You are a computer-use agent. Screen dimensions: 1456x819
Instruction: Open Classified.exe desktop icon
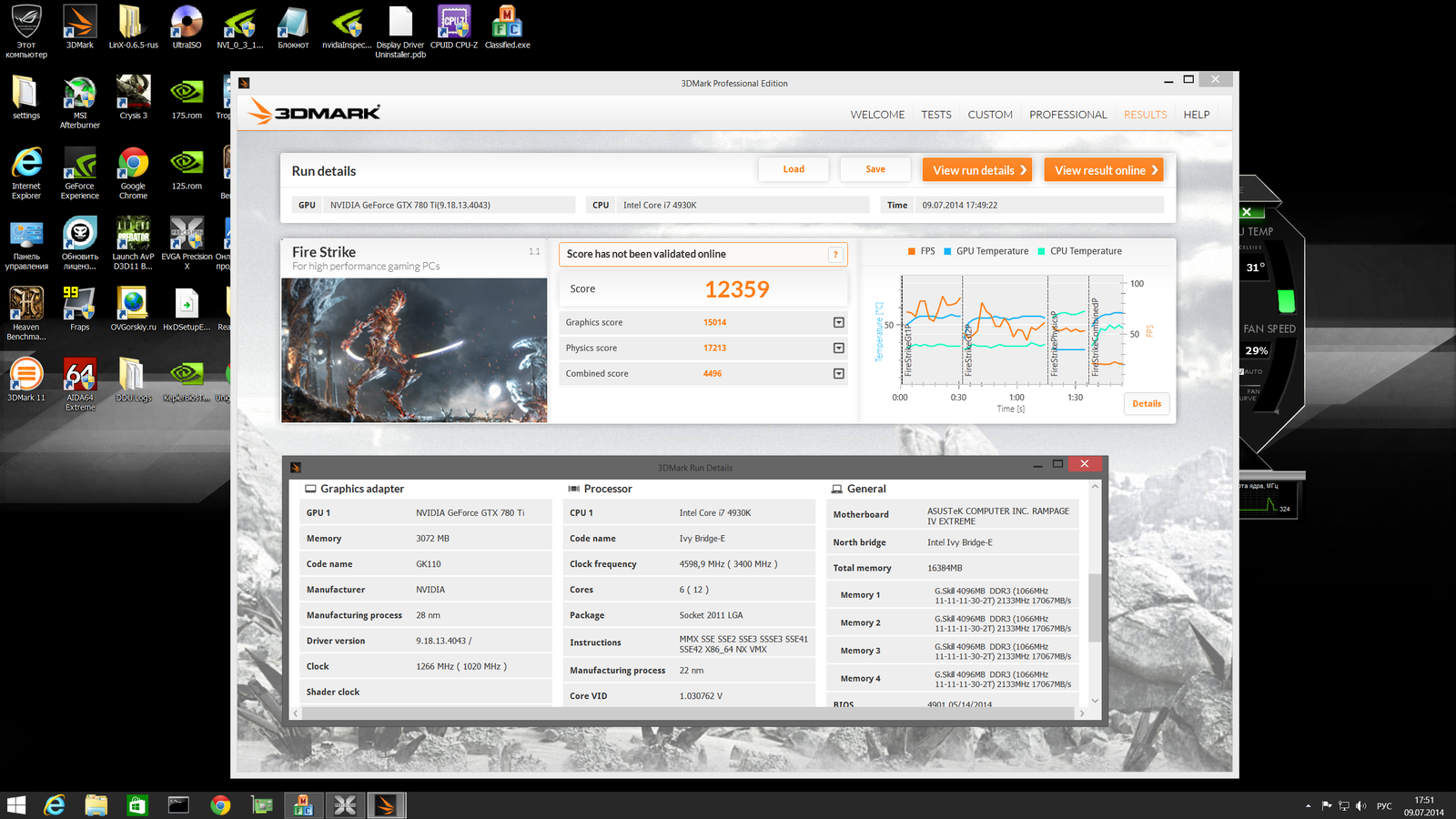click(x=508, y=27)
